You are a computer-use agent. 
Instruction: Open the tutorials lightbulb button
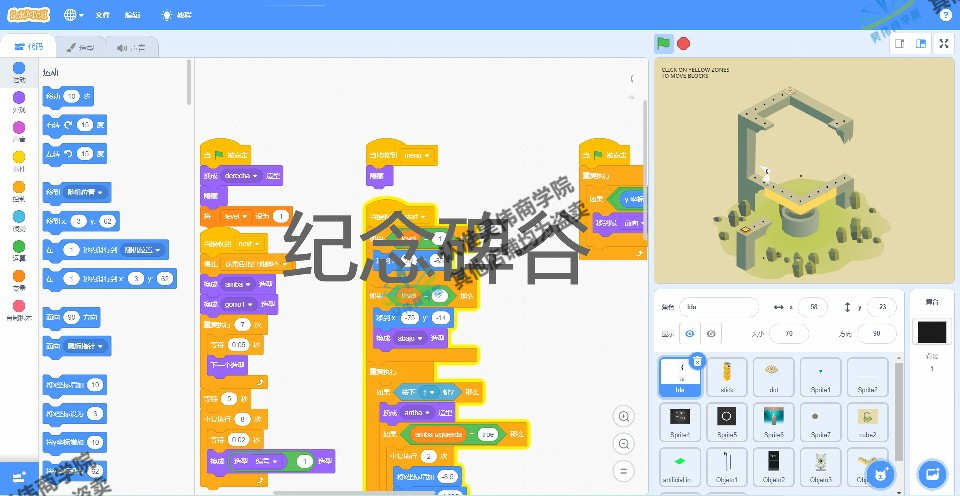[x=176, y=15]
